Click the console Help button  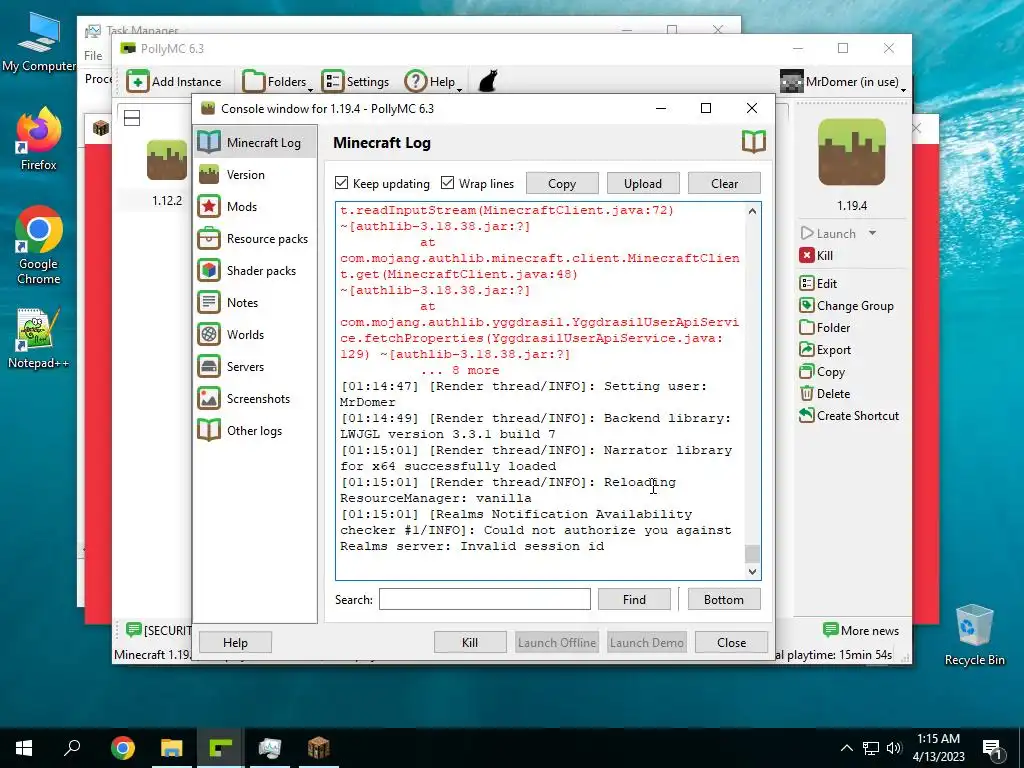(x=235, y=642)
